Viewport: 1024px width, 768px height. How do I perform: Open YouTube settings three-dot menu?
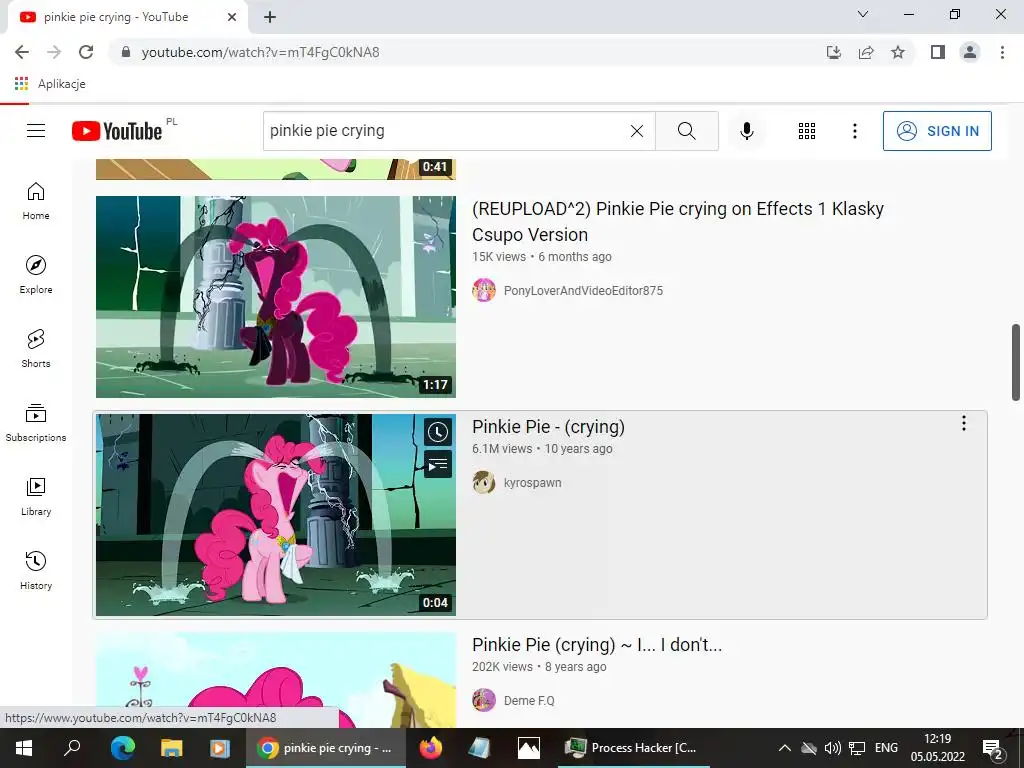854,131
